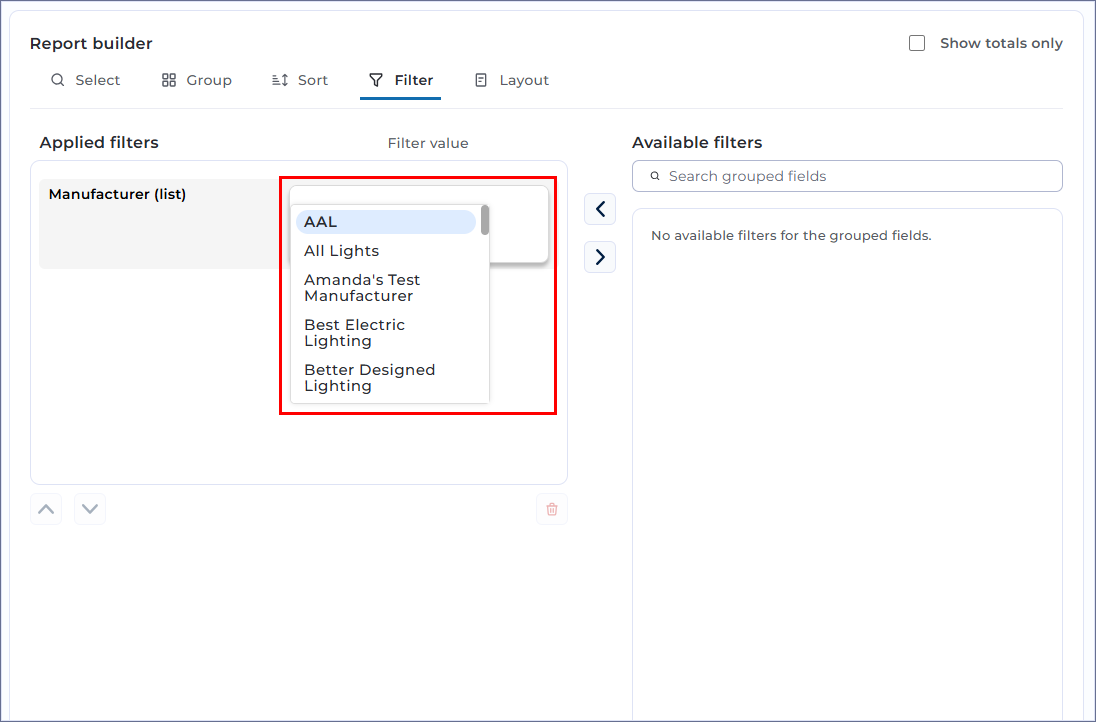This screenshot has width=1096, height=722.
Task: Click the Manufacturer (list) applied filter row
Action: pyautogui.click(x=161, y=224)
